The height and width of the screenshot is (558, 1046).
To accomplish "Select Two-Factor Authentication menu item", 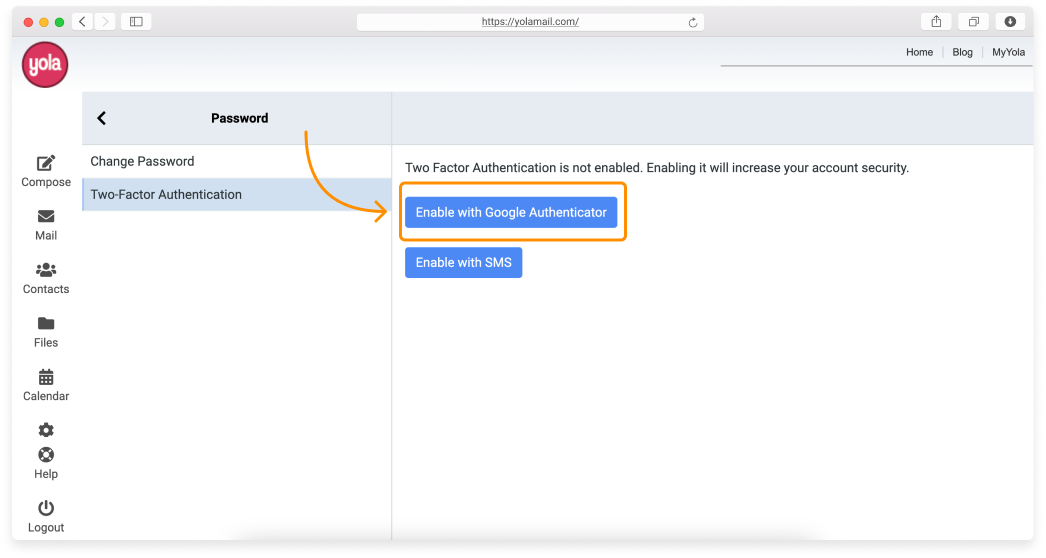I will pos(166,194).
